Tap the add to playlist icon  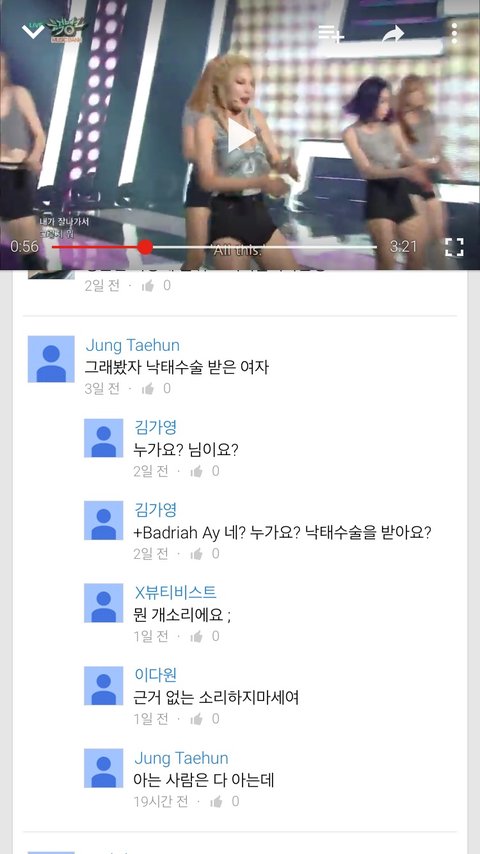click(331, 34)
